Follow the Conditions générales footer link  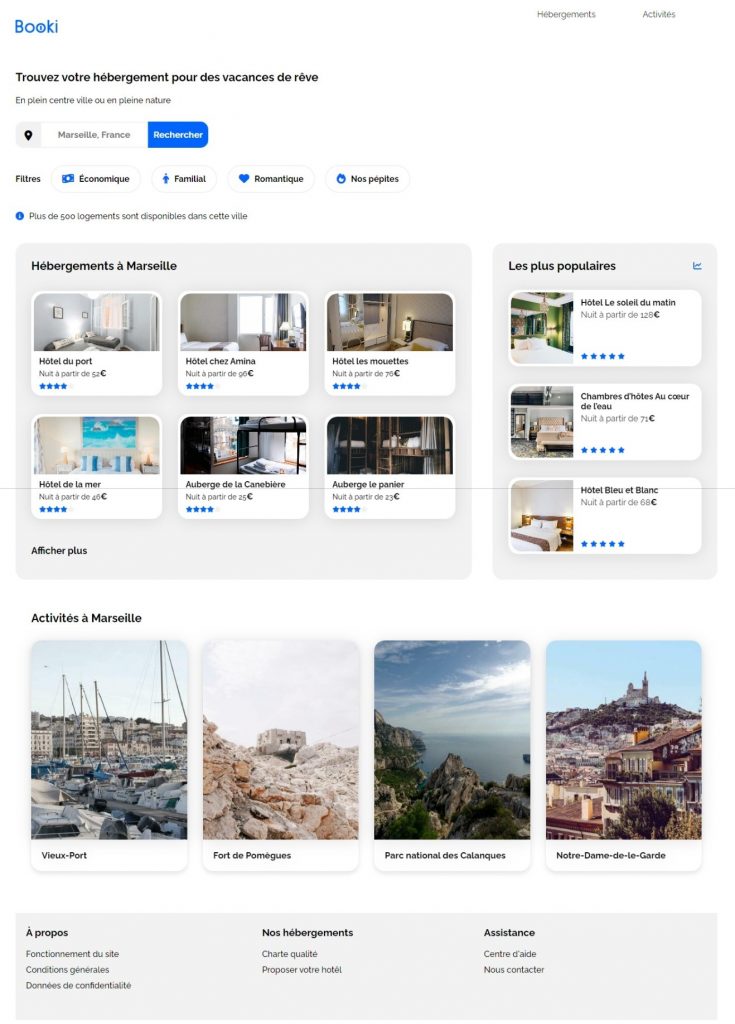click(x=68, y=970)
